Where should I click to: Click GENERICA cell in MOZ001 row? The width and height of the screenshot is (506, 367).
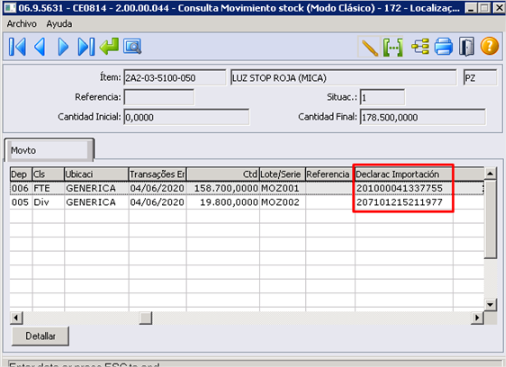click(96, 188)
